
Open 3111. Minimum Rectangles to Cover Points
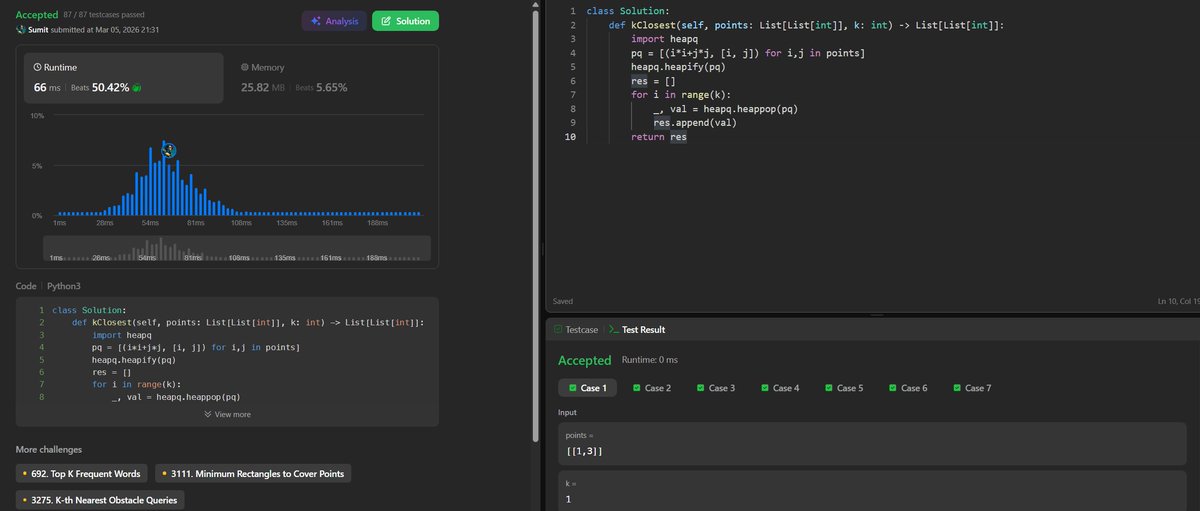pos(254,473)
